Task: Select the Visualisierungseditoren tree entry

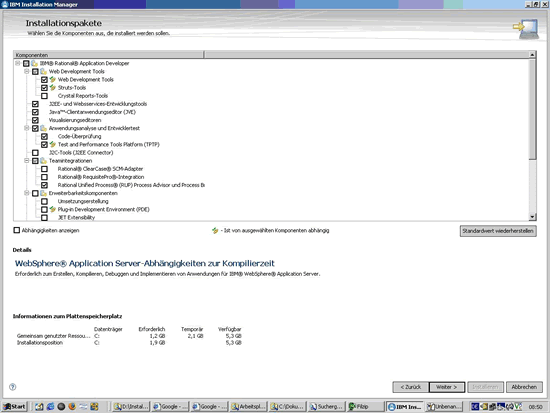Action: pos(75,120)
